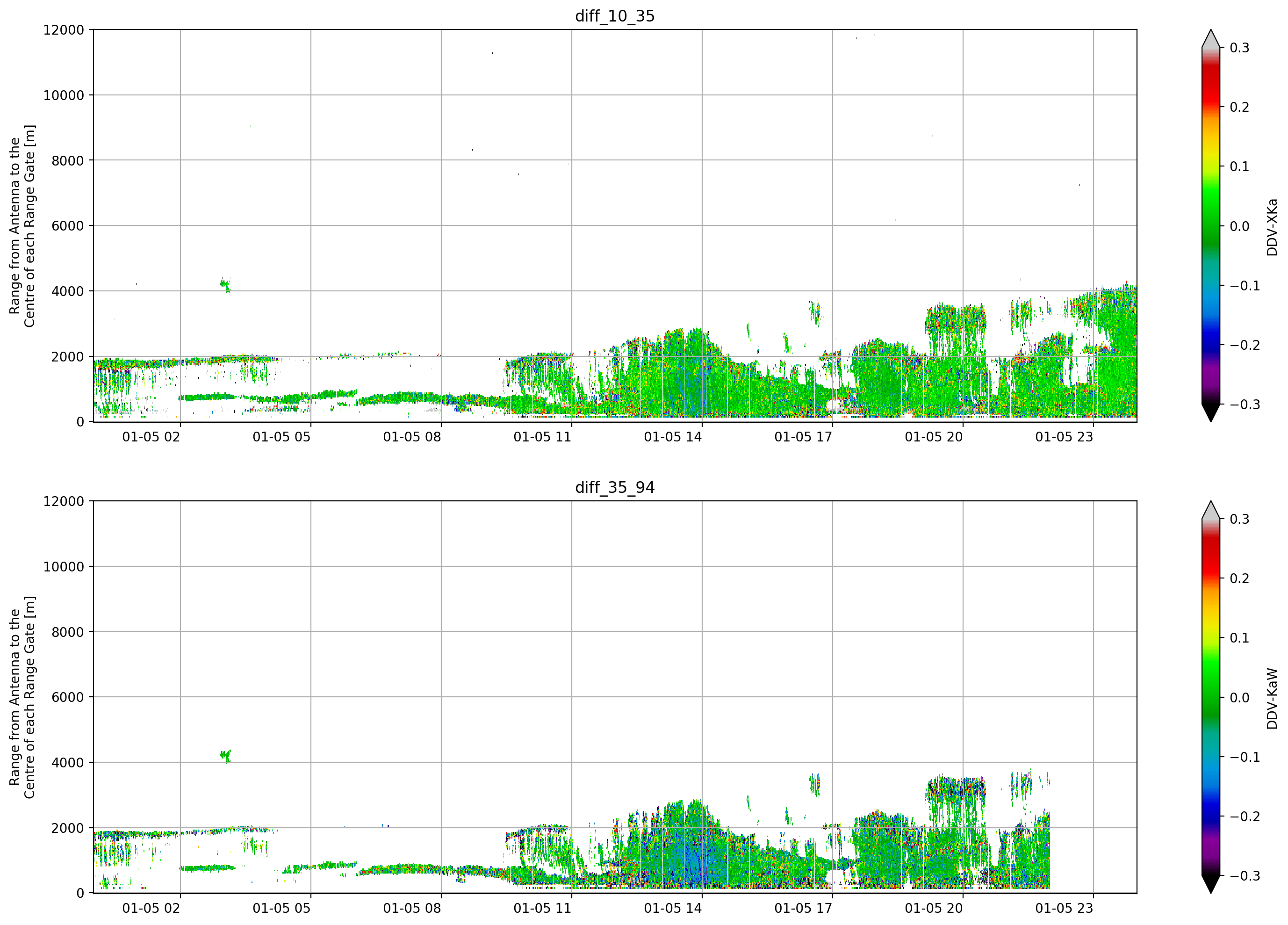Click the range y-axis label of diff_10_35
This screenshot has height=925, width=1288.
[x=22, y=226]
